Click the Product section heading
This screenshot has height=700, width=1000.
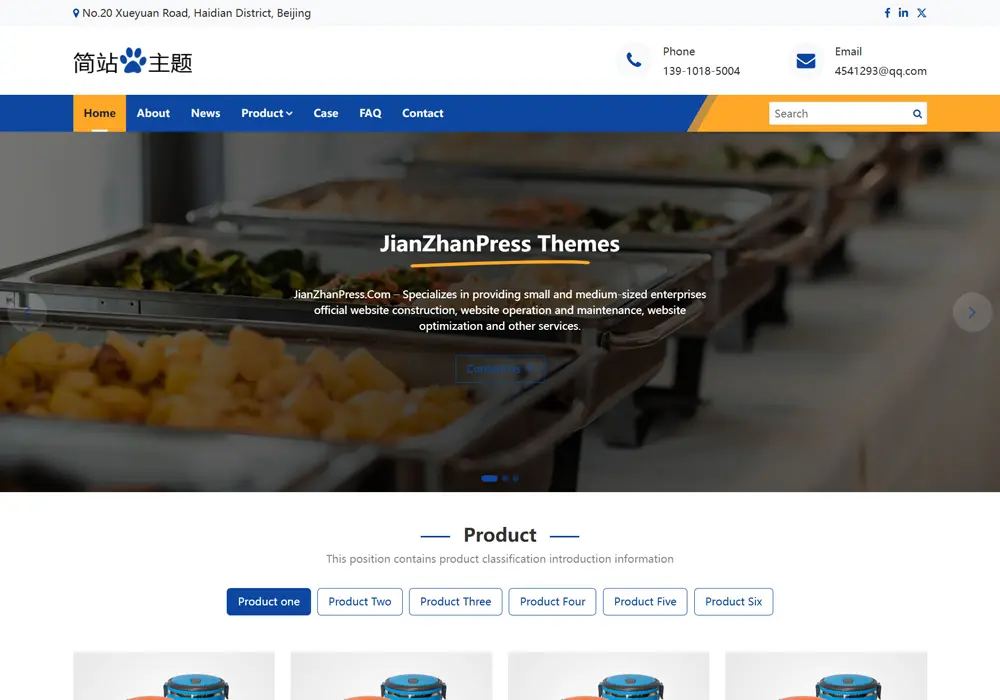coord(500,535)
